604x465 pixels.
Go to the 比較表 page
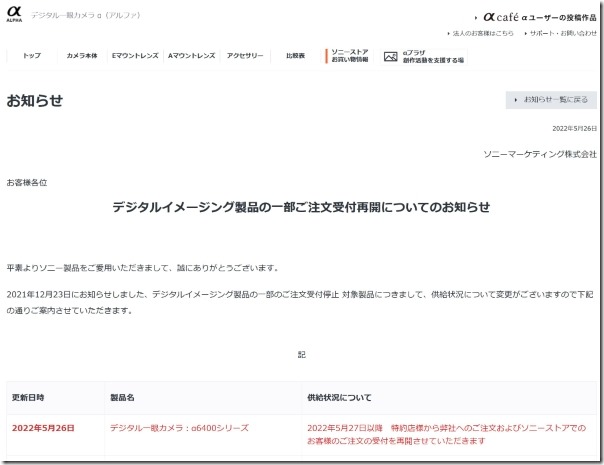(x=295, y=55)
